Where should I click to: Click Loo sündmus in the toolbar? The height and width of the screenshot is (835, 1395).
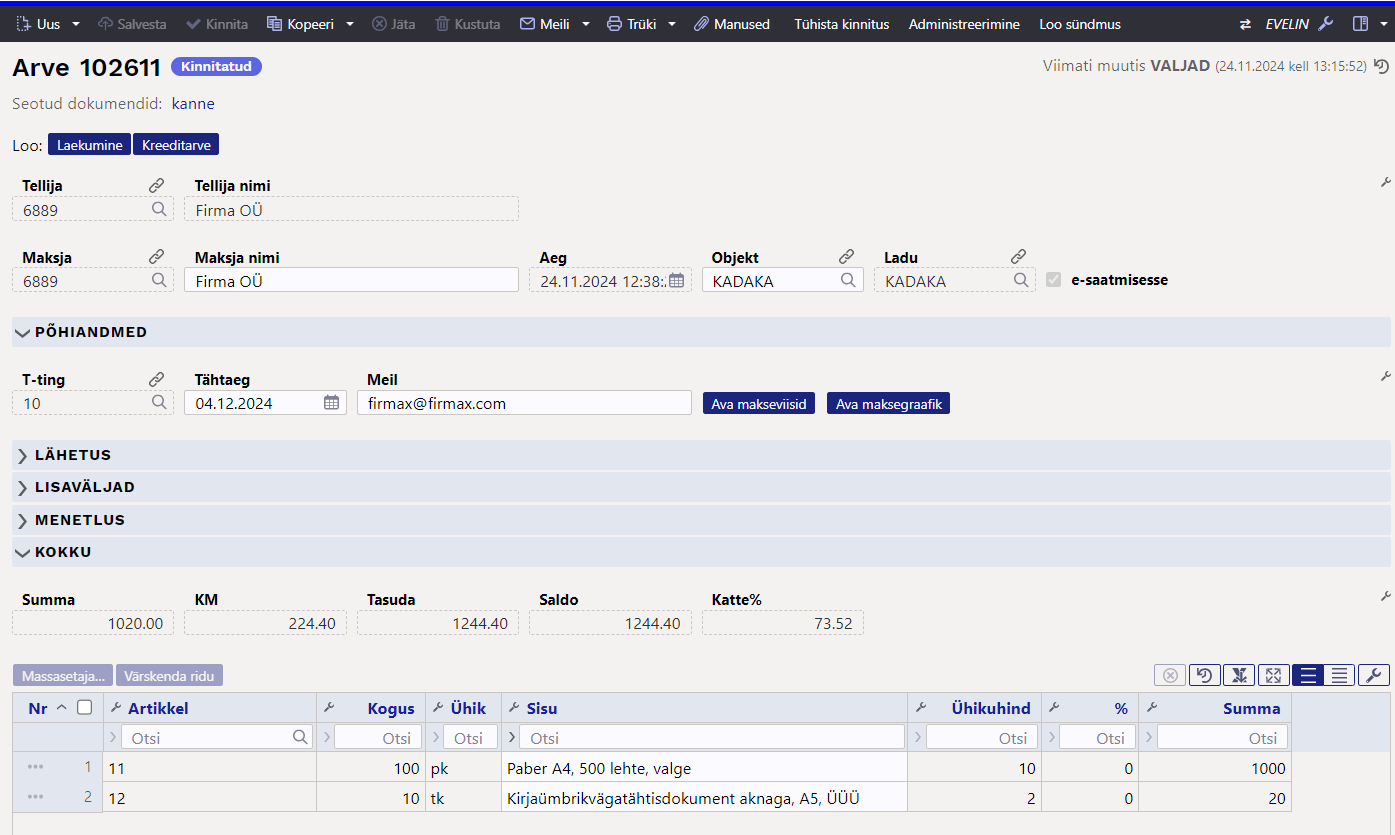click(x=1080, y=24)
